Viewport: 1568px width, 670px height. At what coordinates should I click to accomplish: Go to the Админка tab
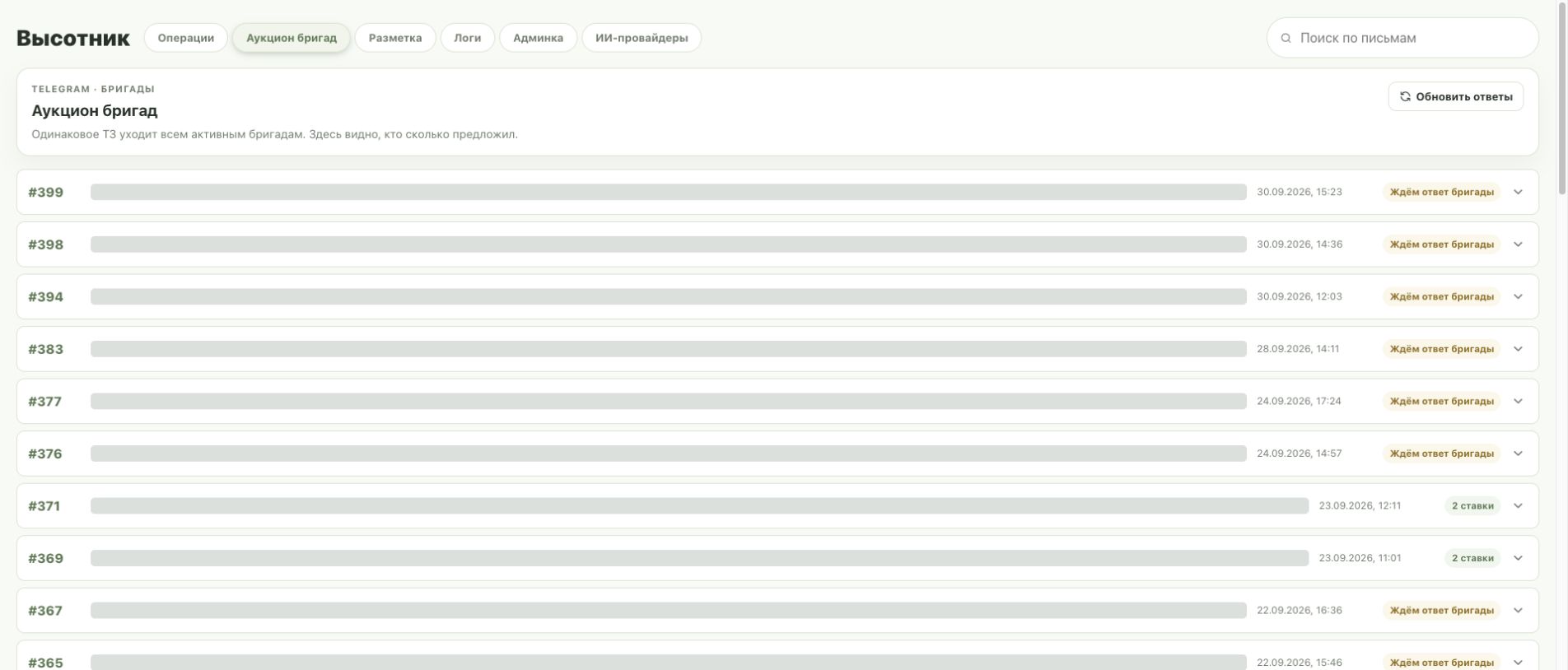point(539,38)
